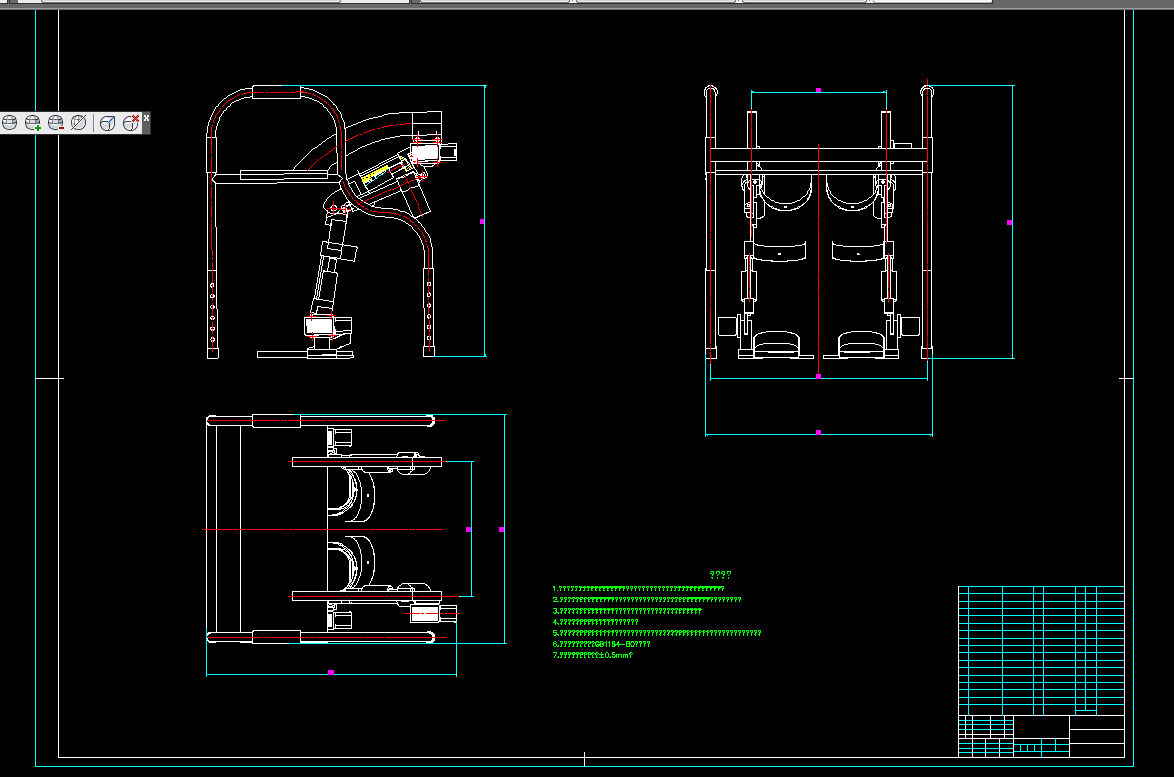Image resolution: width=1174 pixels, height=777 pixels.
Task: Click the yellow component in the side view
Action: pyautogui.click(x=375, y=175)
